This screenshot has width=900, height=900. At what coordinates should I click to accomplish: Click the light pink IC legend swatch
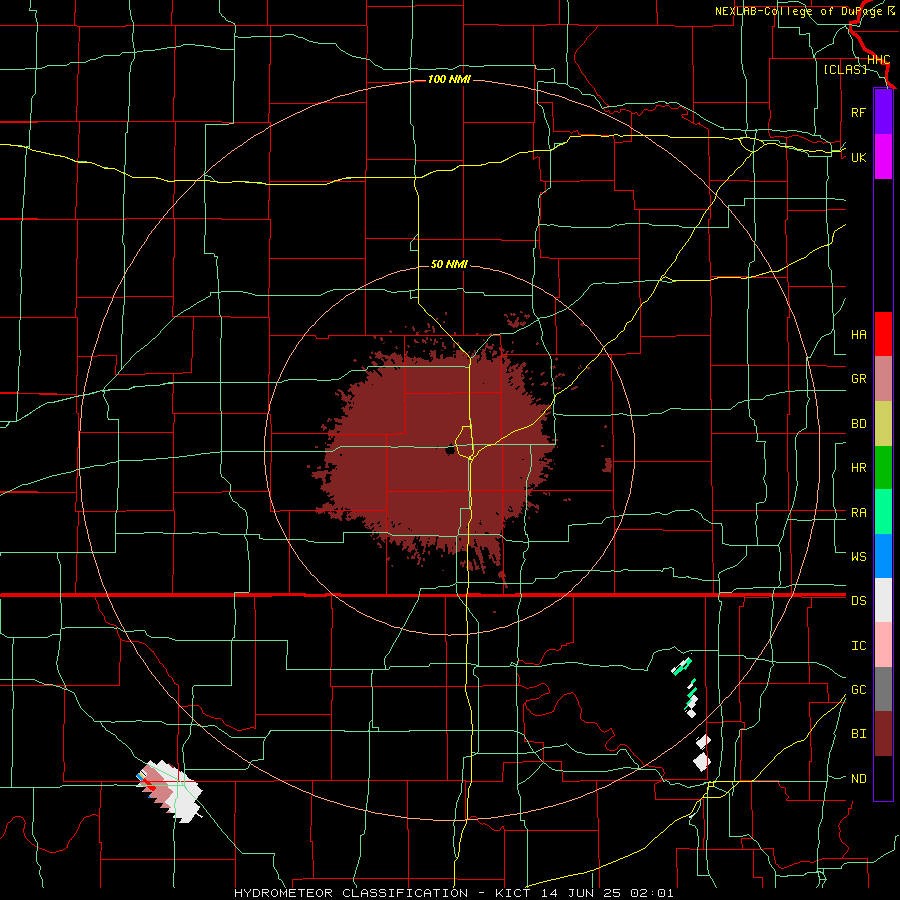tap(883, 645)
